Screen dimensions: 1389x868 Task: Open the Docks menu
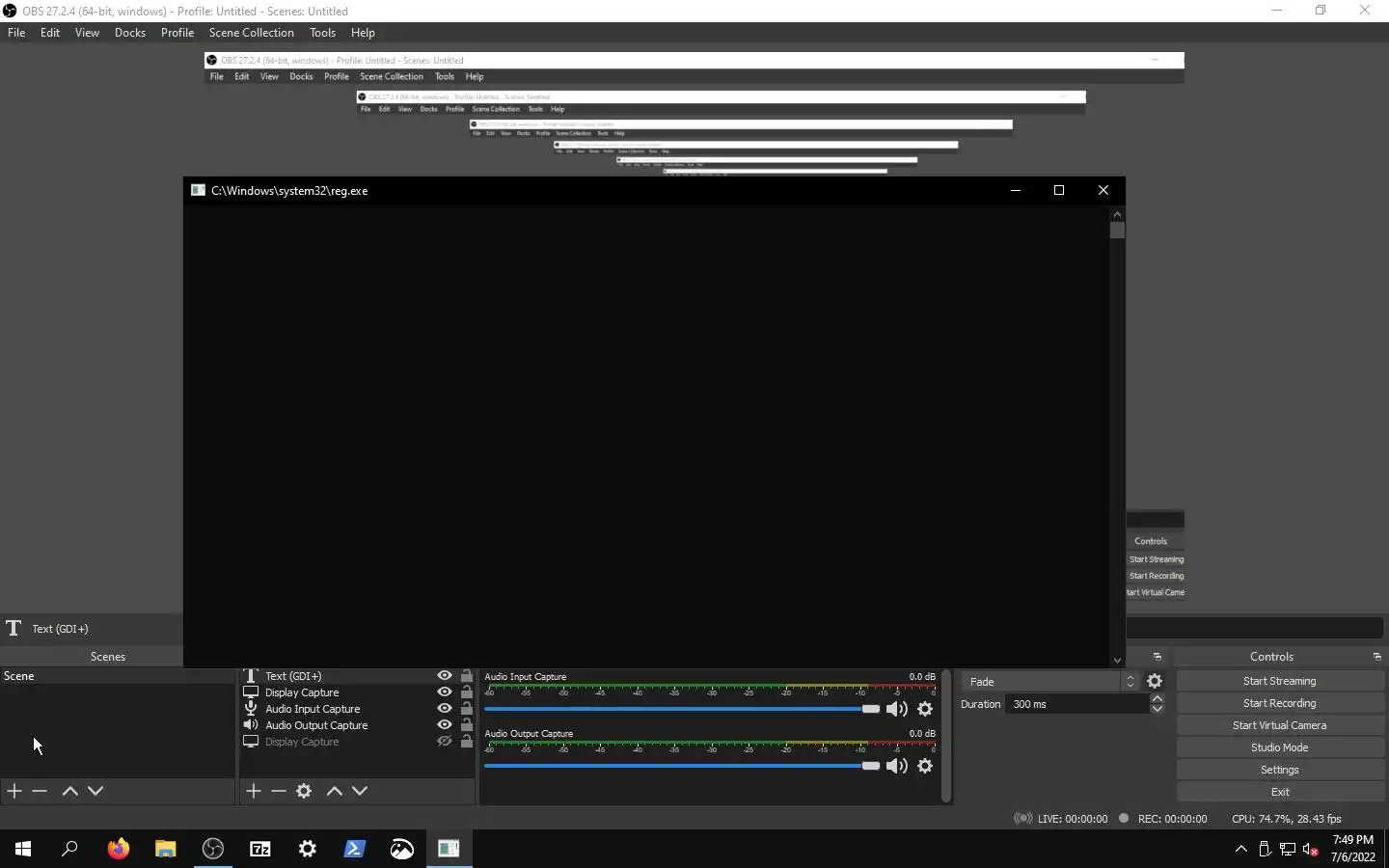click(x=130, y=33)
